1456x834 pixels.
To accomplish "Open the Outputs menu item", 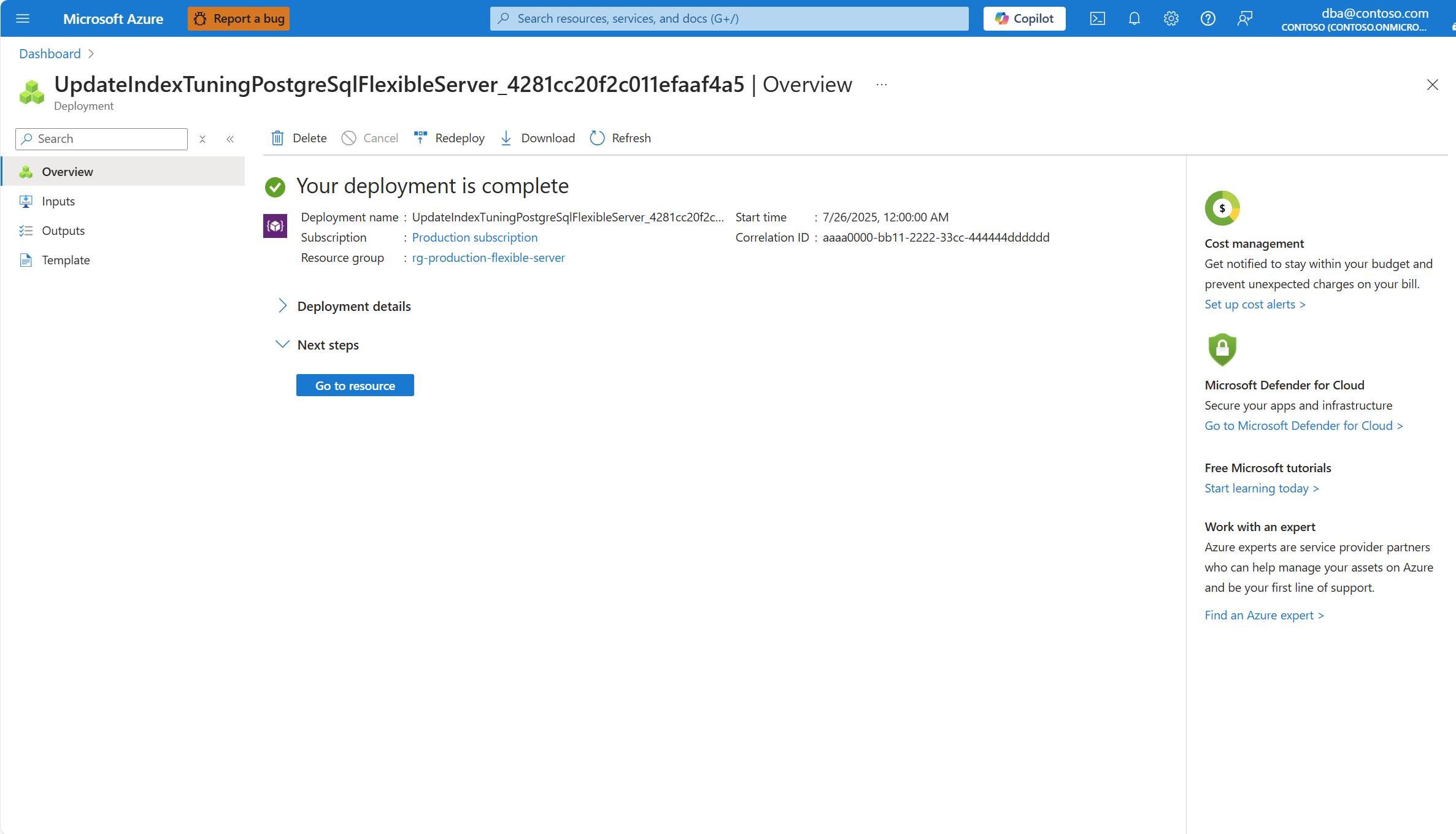I will coord(63,231).
